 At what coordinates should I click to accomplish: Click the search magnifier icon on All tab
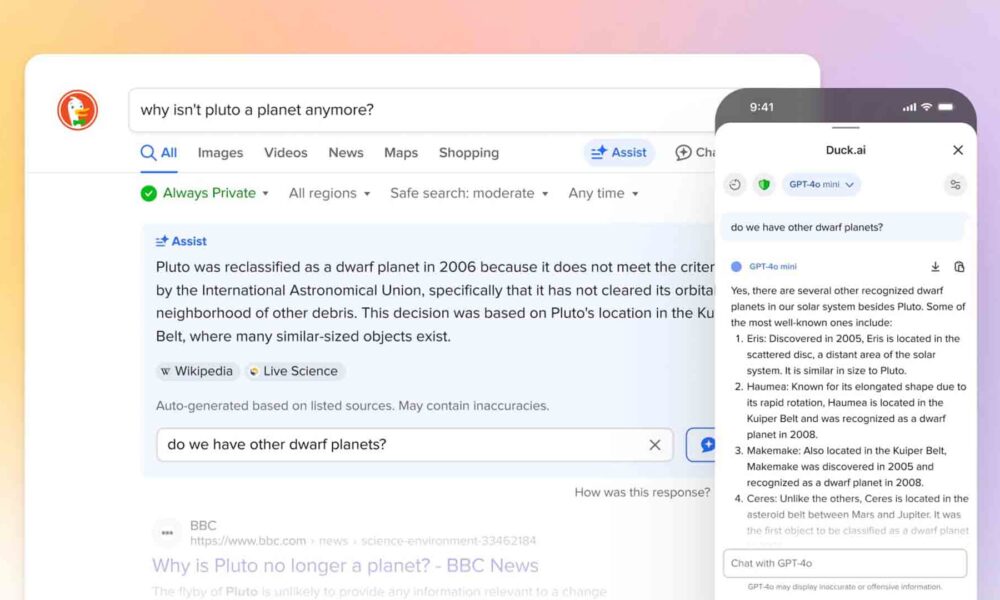pyautogui.click(x=148, y=152)
